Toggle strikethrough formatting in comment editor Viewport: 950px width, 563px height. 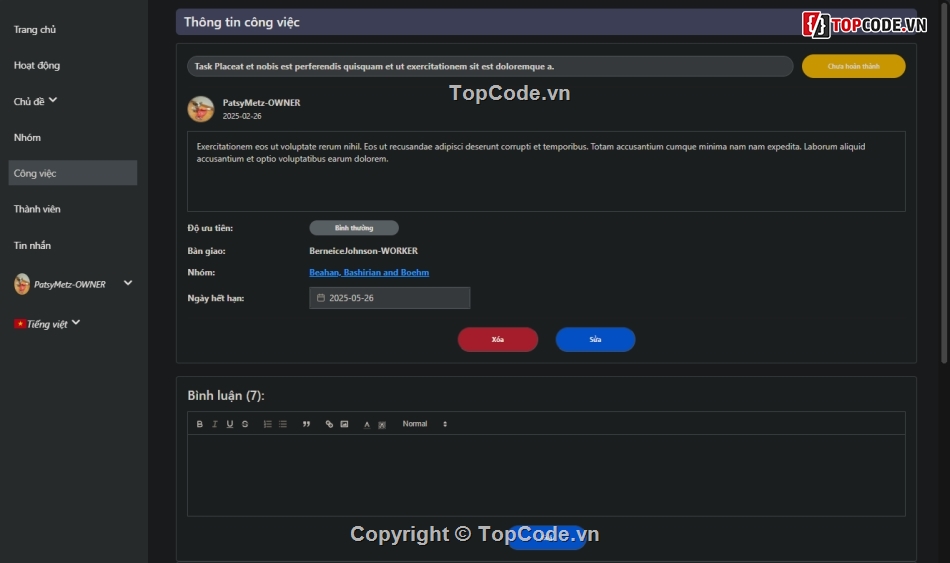(x=245, y=424)
